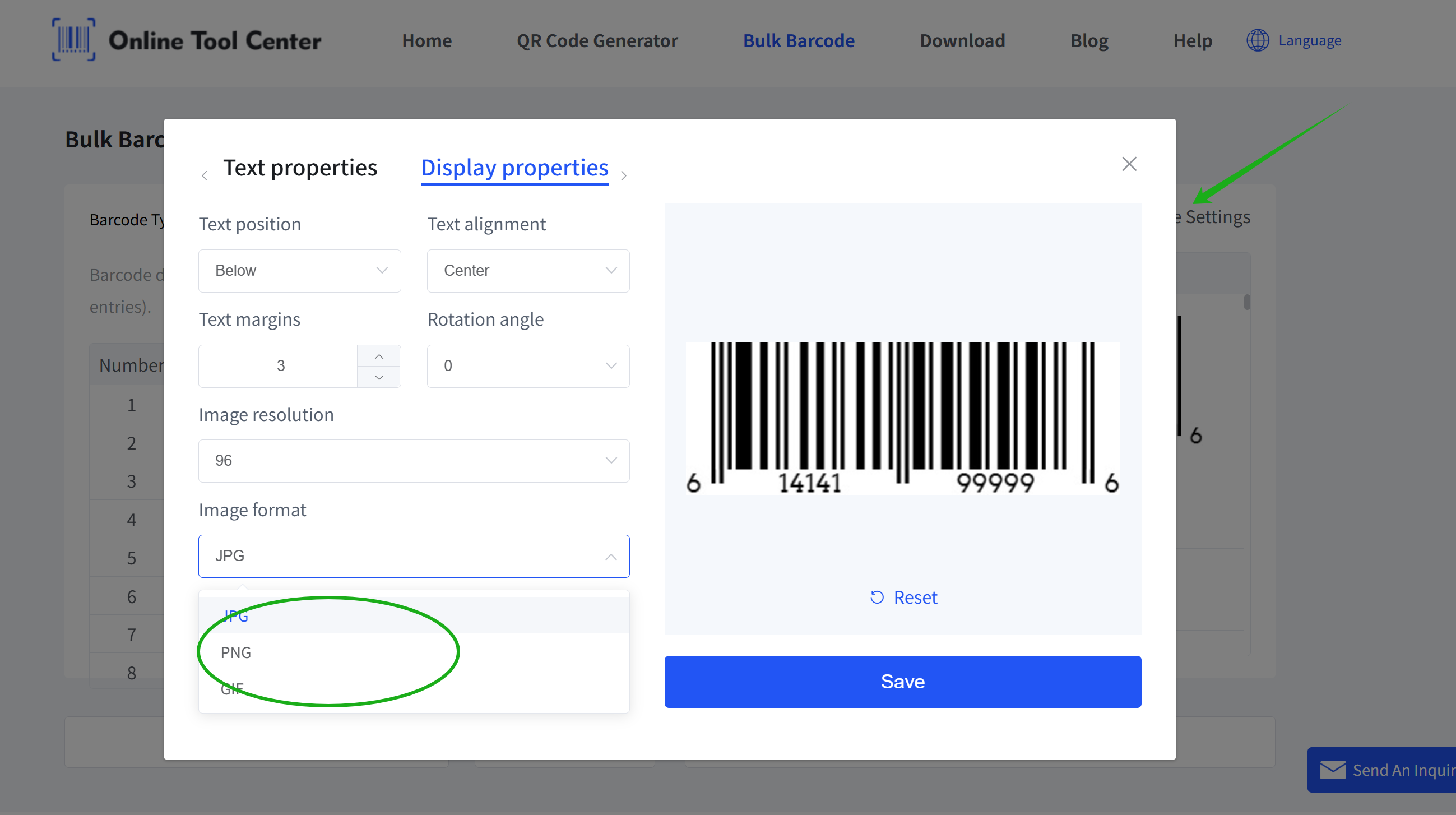1456x815 pixels.
Task: Open the Text alignment dropdown
Action: click(527, 270)
